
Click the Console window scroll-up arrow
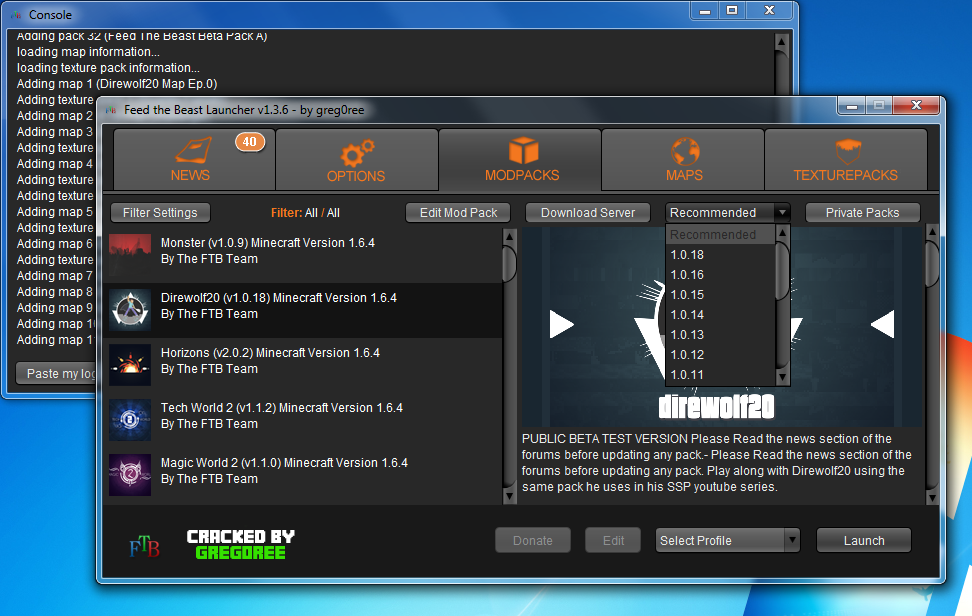click(x=781, y=42)
